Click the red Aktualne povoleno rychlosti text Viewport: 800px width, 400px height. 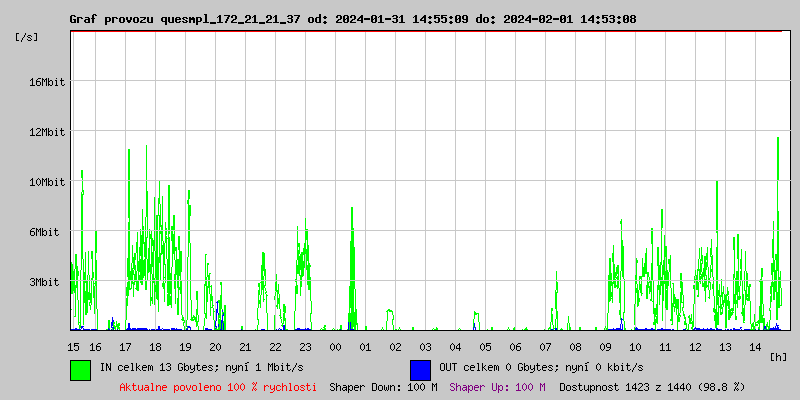coord(218,387)
